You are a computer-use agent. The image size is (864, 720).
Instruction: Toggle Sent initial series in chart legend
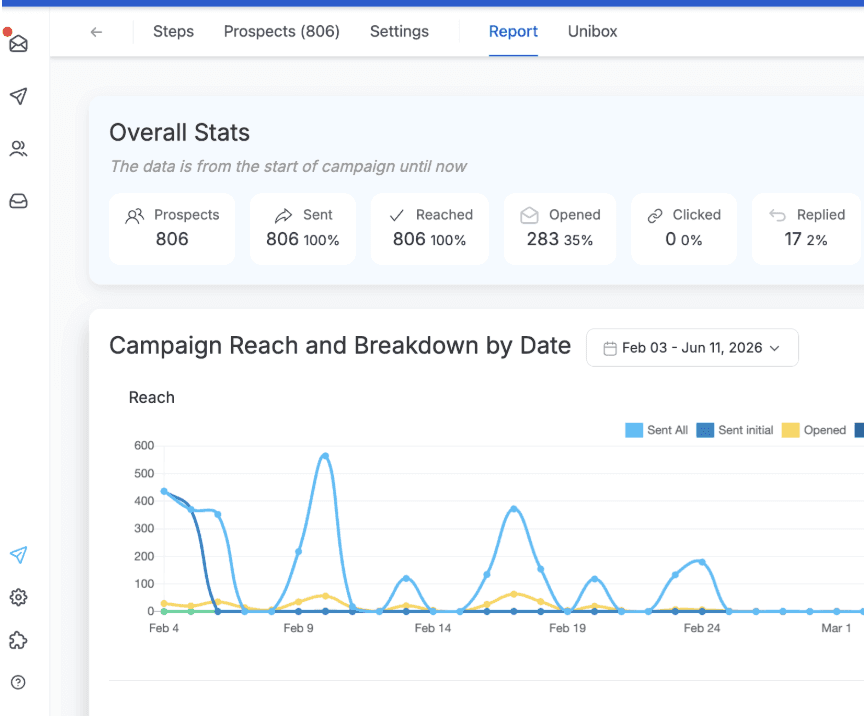tap(735, 430)
